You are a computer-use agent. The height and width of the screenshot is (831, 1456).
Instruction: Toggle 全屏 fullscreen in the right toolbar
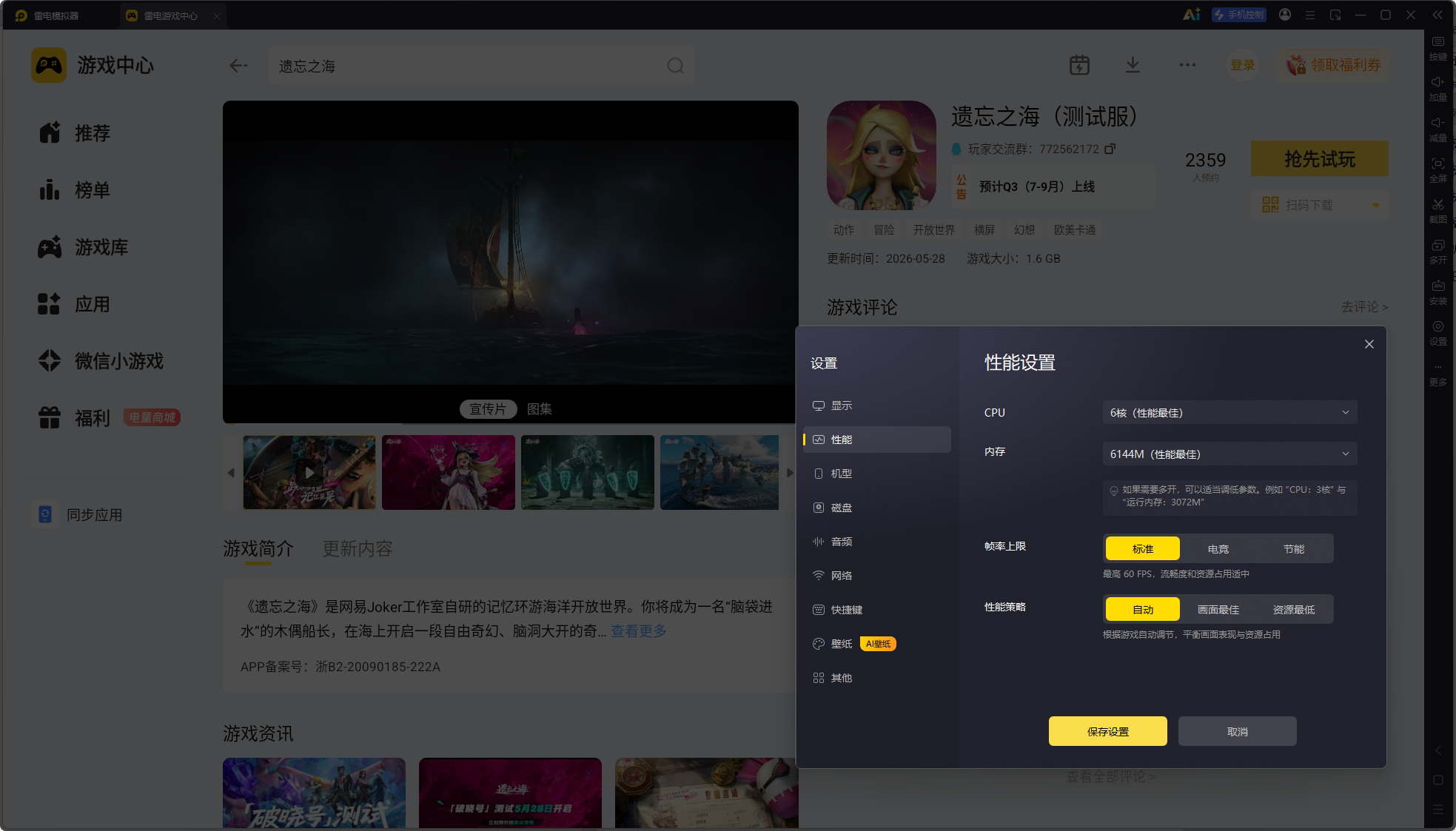[1437, 170]
